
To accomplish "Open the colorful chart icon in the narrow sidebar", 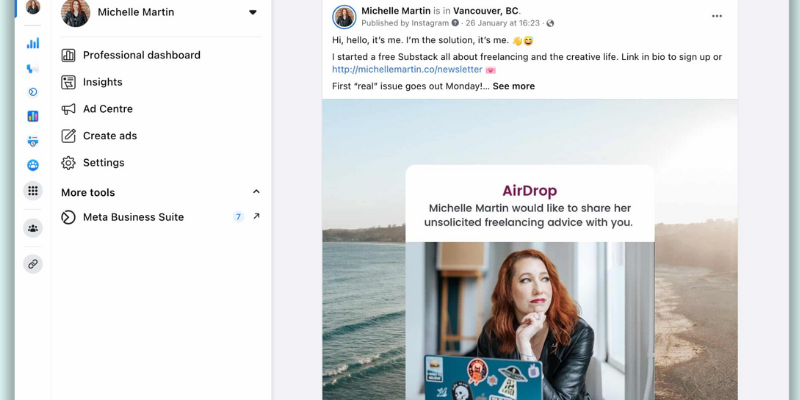I will point(33,116).
